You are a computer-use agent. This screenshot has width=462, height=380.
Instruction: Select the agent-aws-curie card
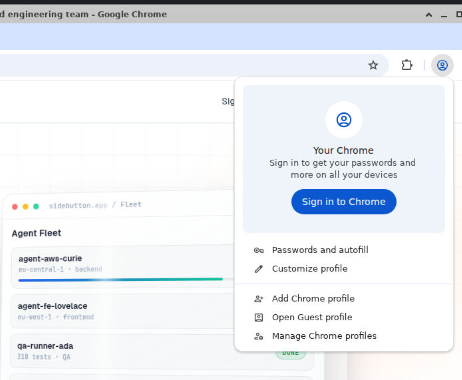[x=123, y=268]
